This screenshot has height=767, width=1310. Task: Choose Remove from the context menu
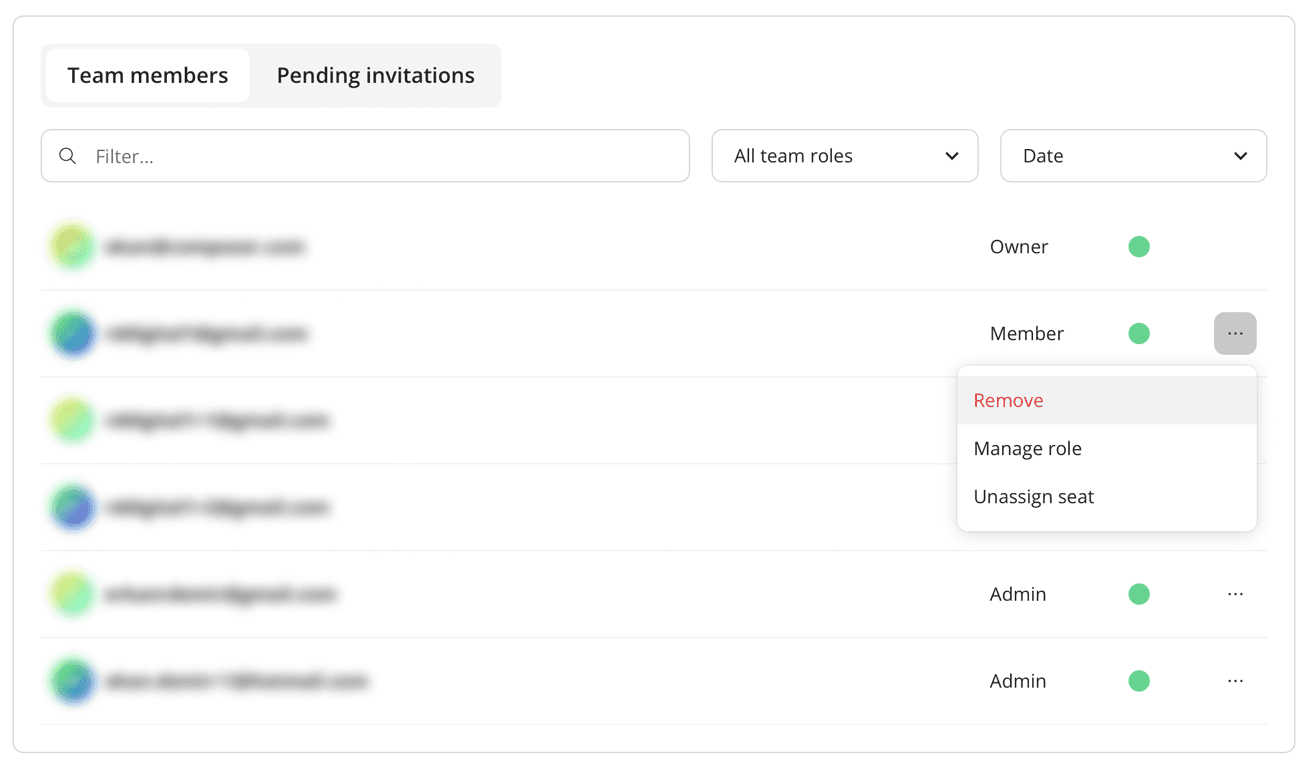tap(1008, 400)
